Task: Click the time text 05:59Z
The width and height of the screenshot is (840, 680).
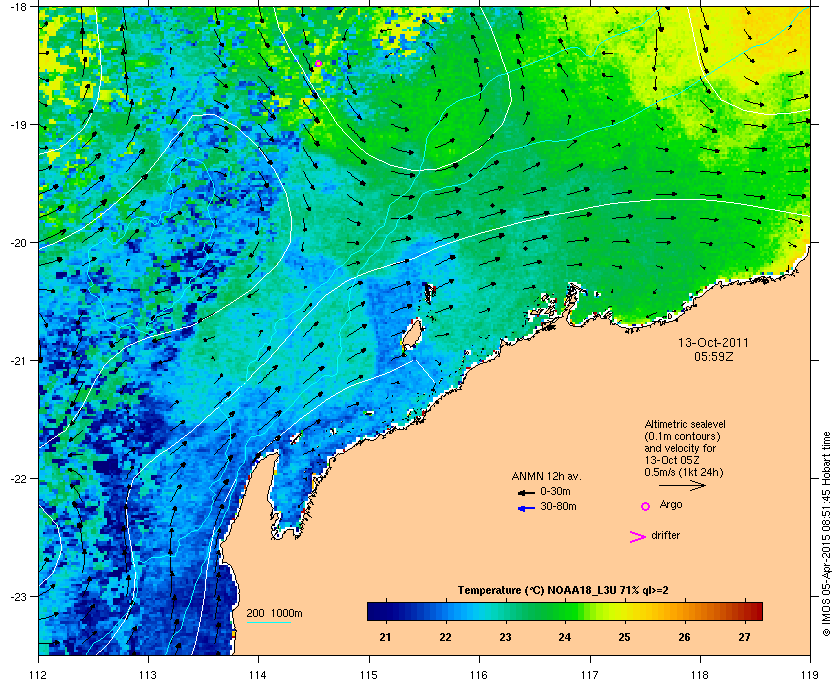Action: [714, 356]
